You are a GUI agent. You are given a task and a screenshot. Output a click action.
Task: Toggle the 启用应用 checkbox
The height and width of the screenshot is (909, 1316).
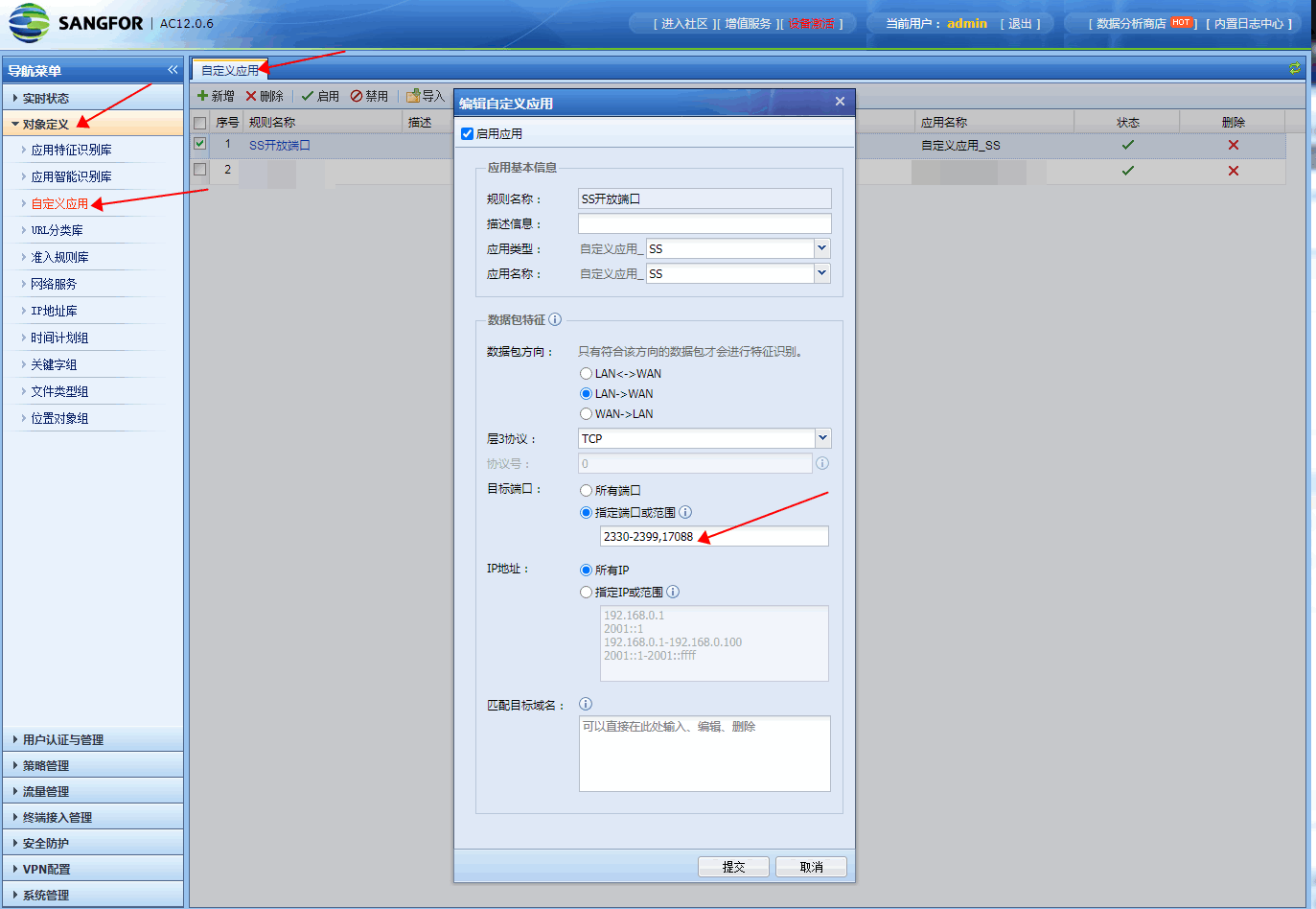(468, 133)
